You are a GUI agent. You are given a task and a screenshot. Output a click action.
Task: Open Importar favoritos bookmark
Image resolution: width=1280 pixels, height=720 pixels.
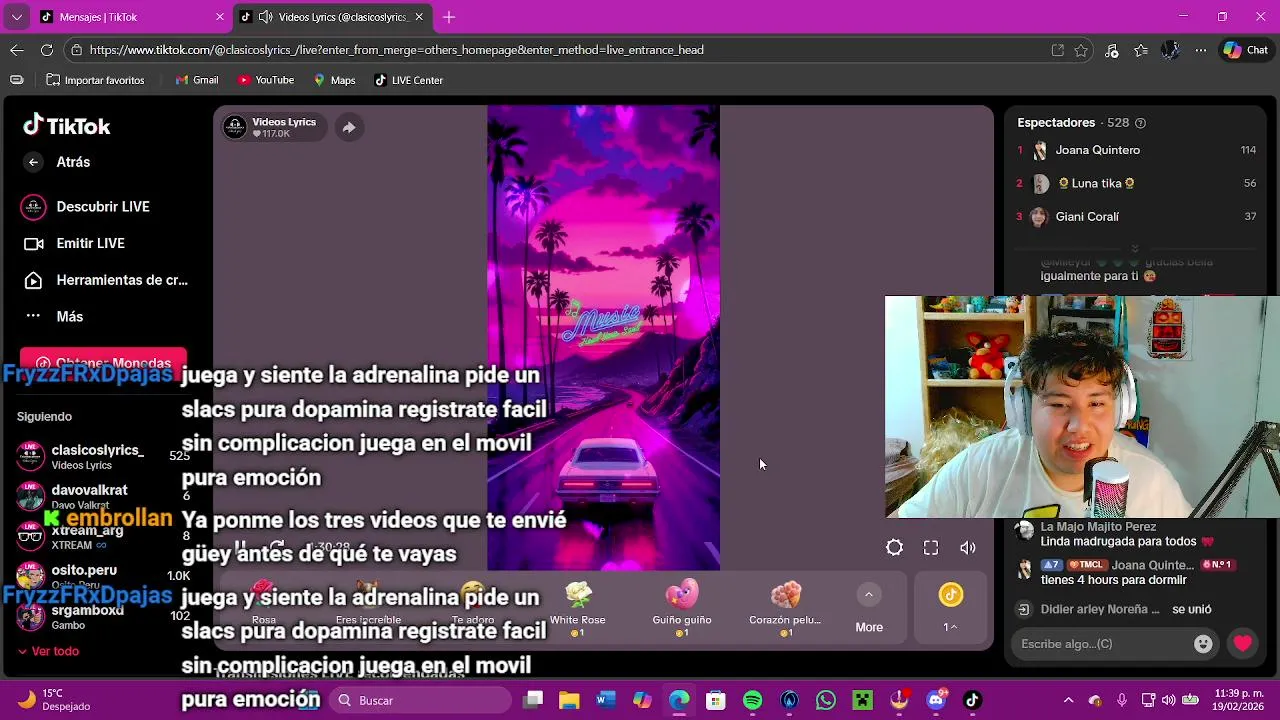click(95, 80)
